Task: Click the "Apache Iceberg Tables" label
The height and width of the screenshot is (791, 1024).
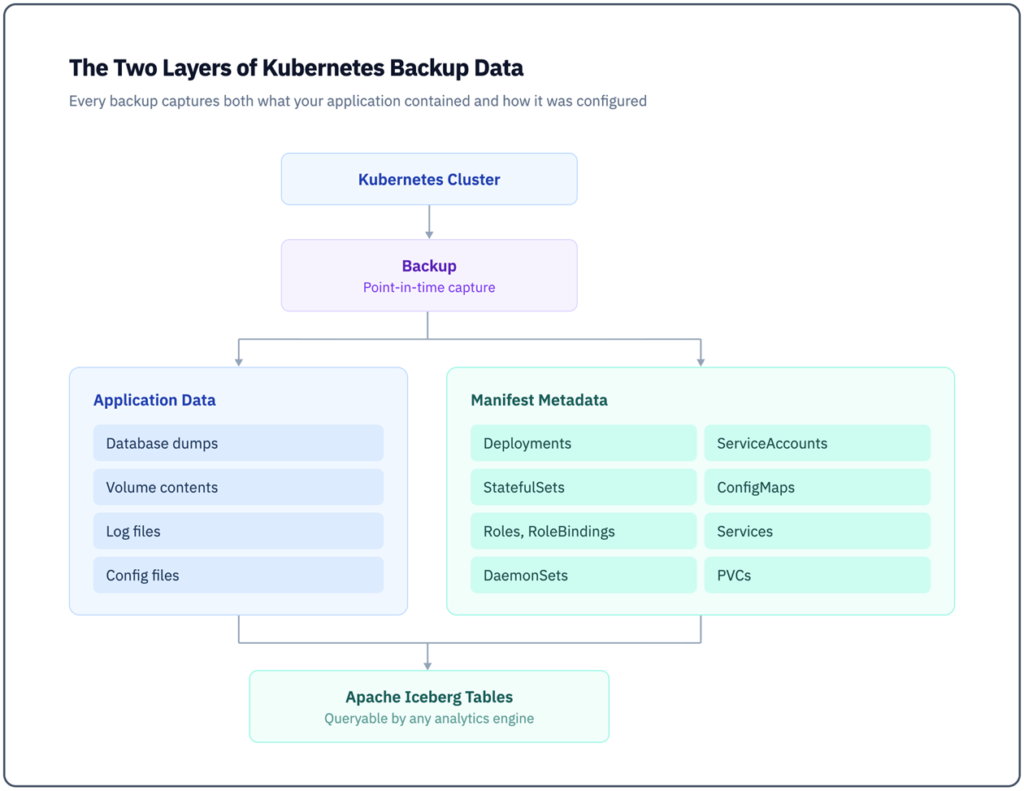Action: (x=429, y=697)
